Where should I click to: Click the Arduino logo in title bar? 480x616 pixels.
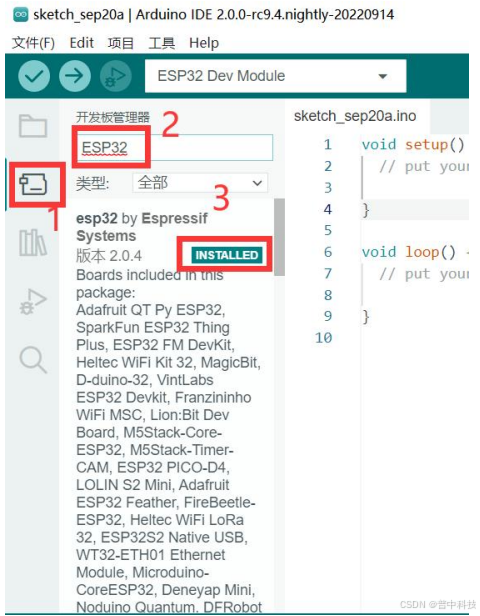pos(20,15)
